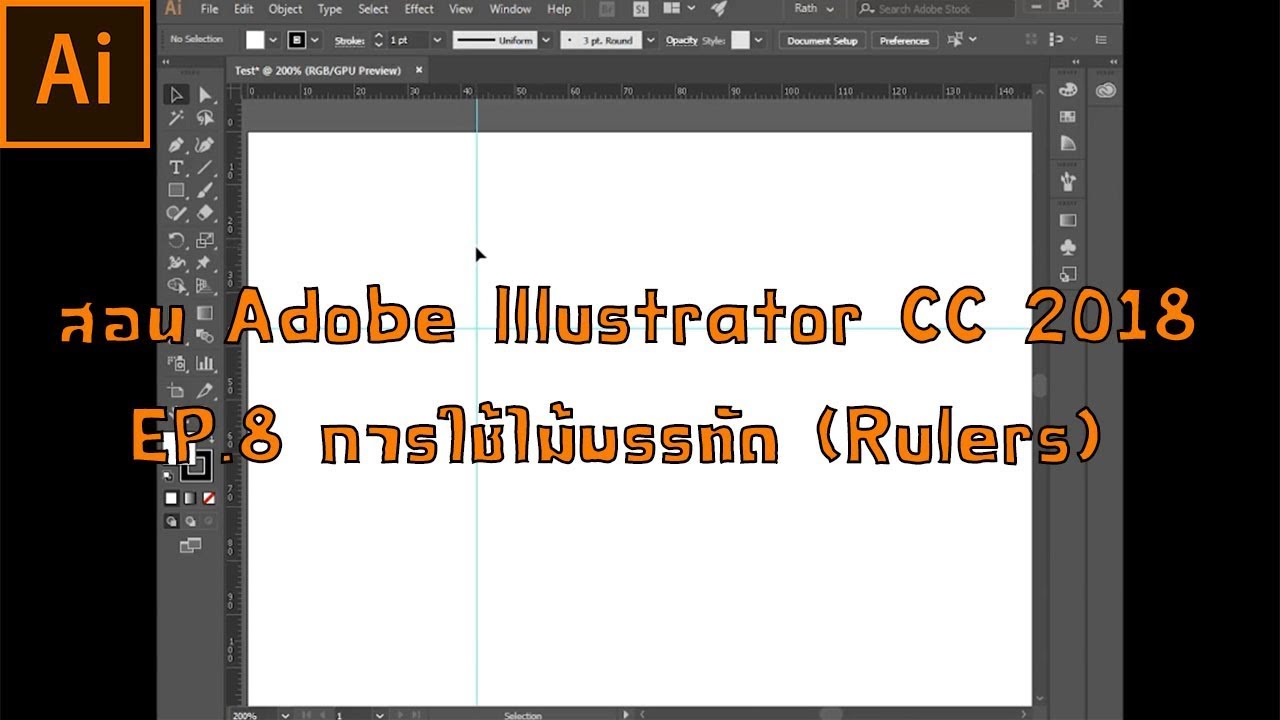The image size is (1280, 720).
Task: Open the fill color dropdown arrow
Action: click(x=274, y=41)
